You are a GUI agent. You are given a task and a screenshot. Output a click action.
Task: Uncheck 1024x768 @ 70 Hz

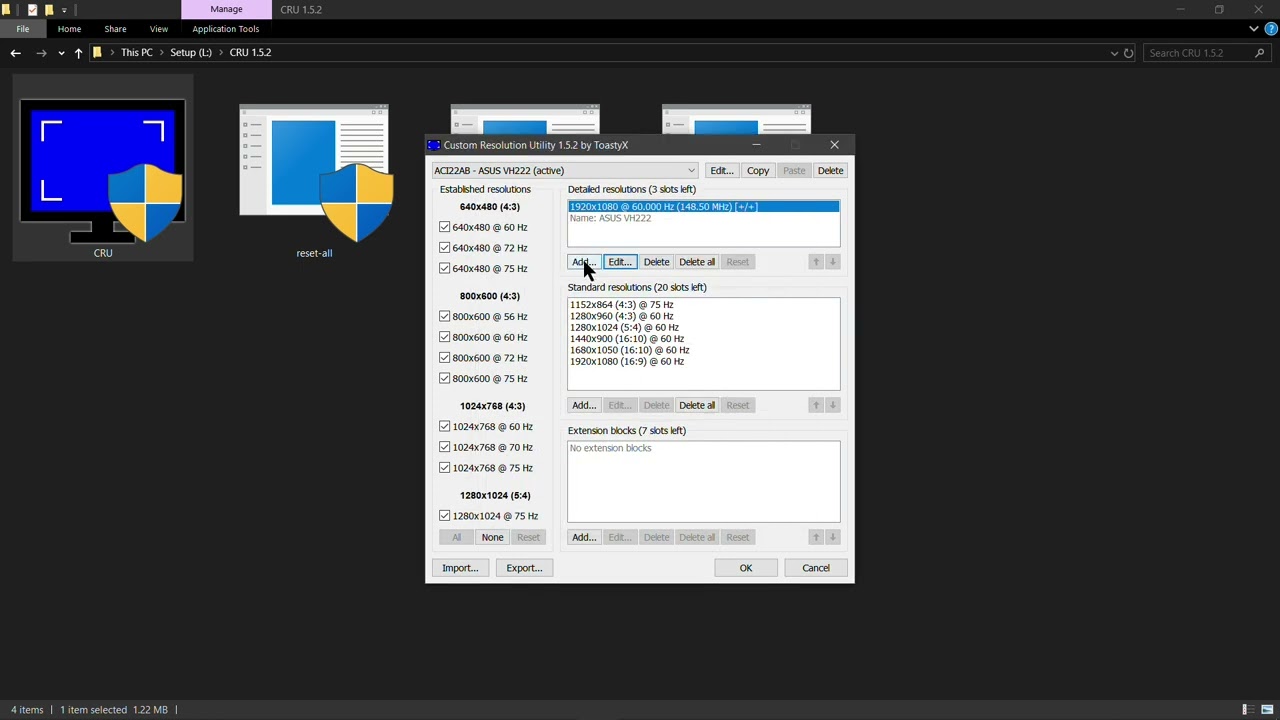[445, 447]
